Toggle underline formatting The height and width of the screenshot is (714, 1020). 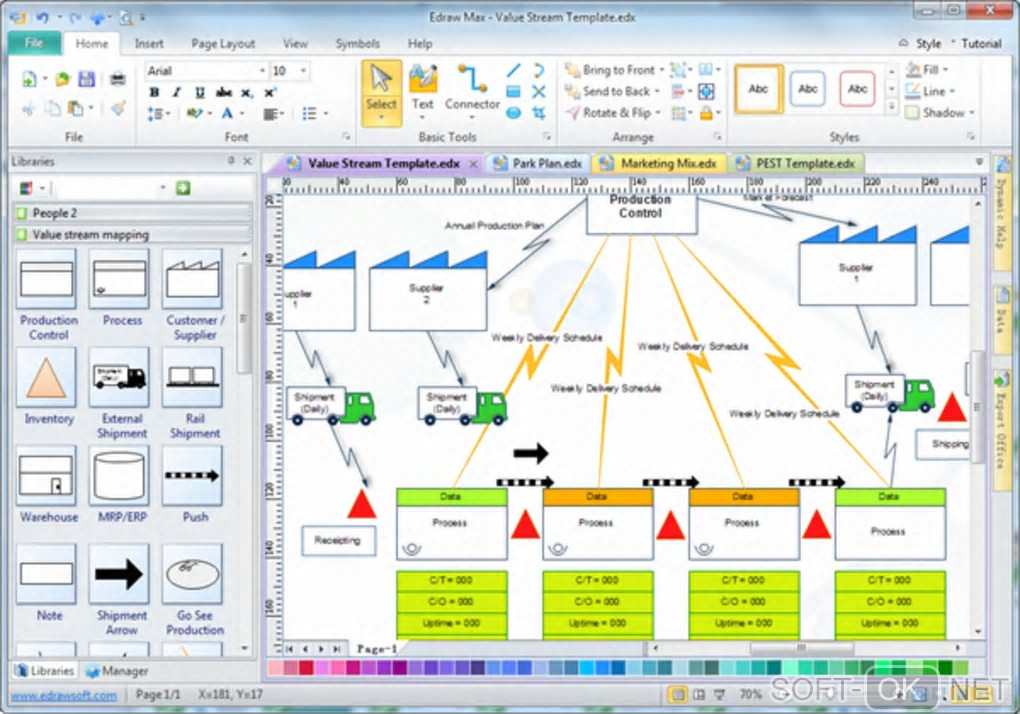200,92
